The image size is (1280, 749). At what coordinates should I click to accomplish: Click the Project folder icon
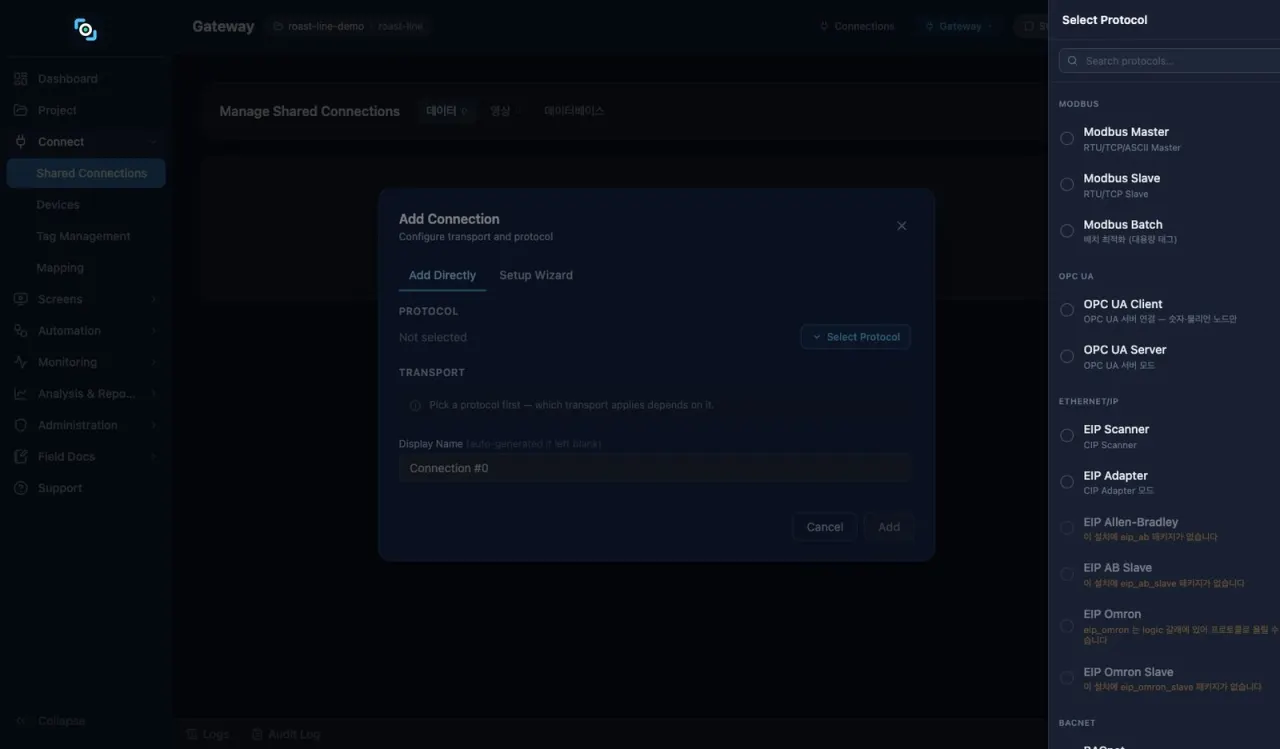click(x=21, y=110)
